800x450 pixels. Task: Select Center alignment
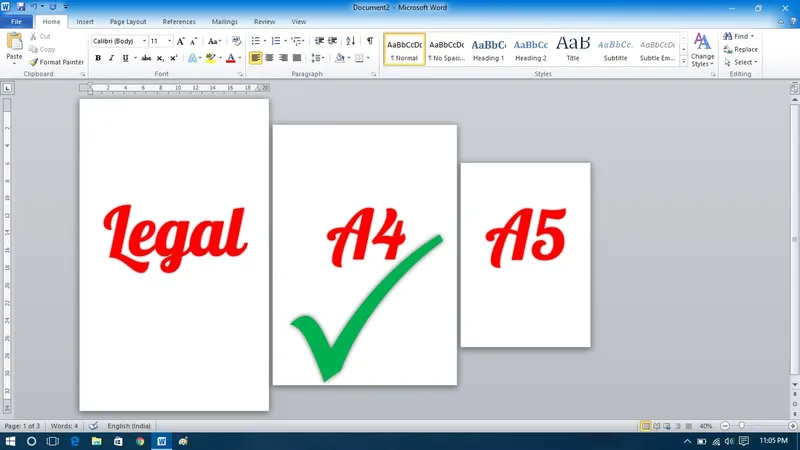pyautogui.click(x=269, y=58)
